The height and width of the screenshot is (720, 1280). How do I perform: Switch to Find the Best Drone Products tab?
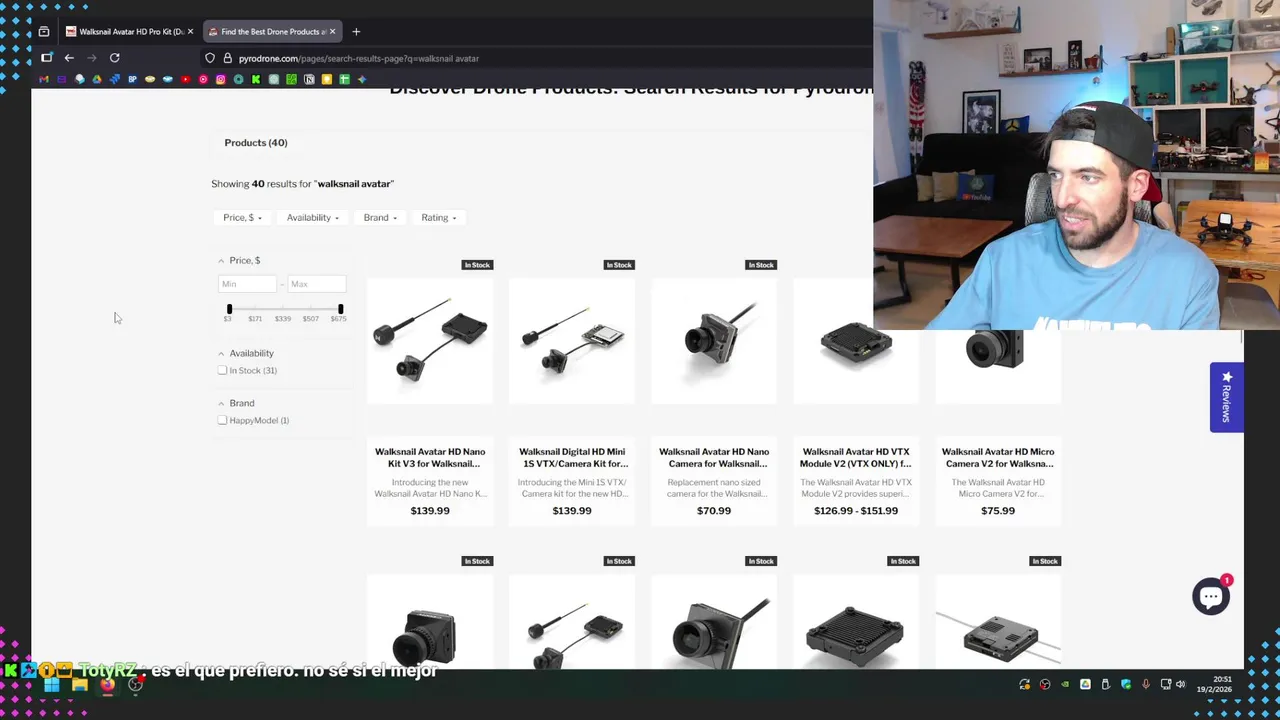(270, 31)
